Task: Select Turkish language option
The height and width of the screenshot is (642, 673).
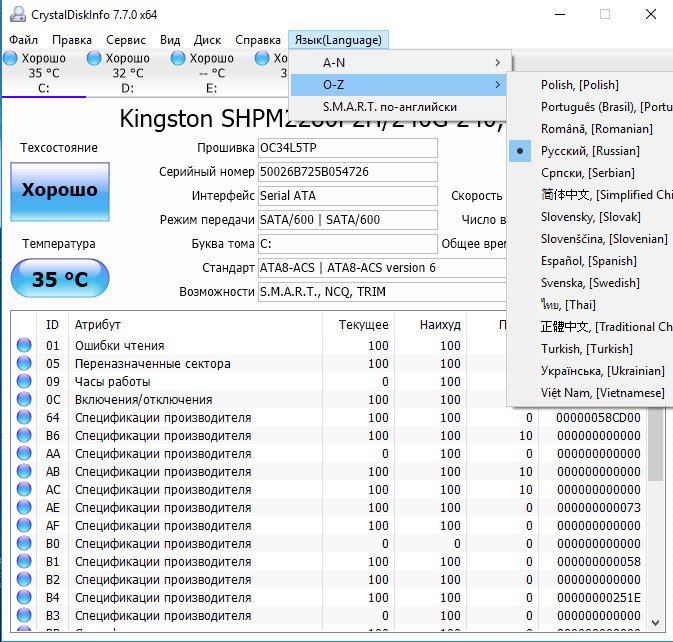Action: 591,349
